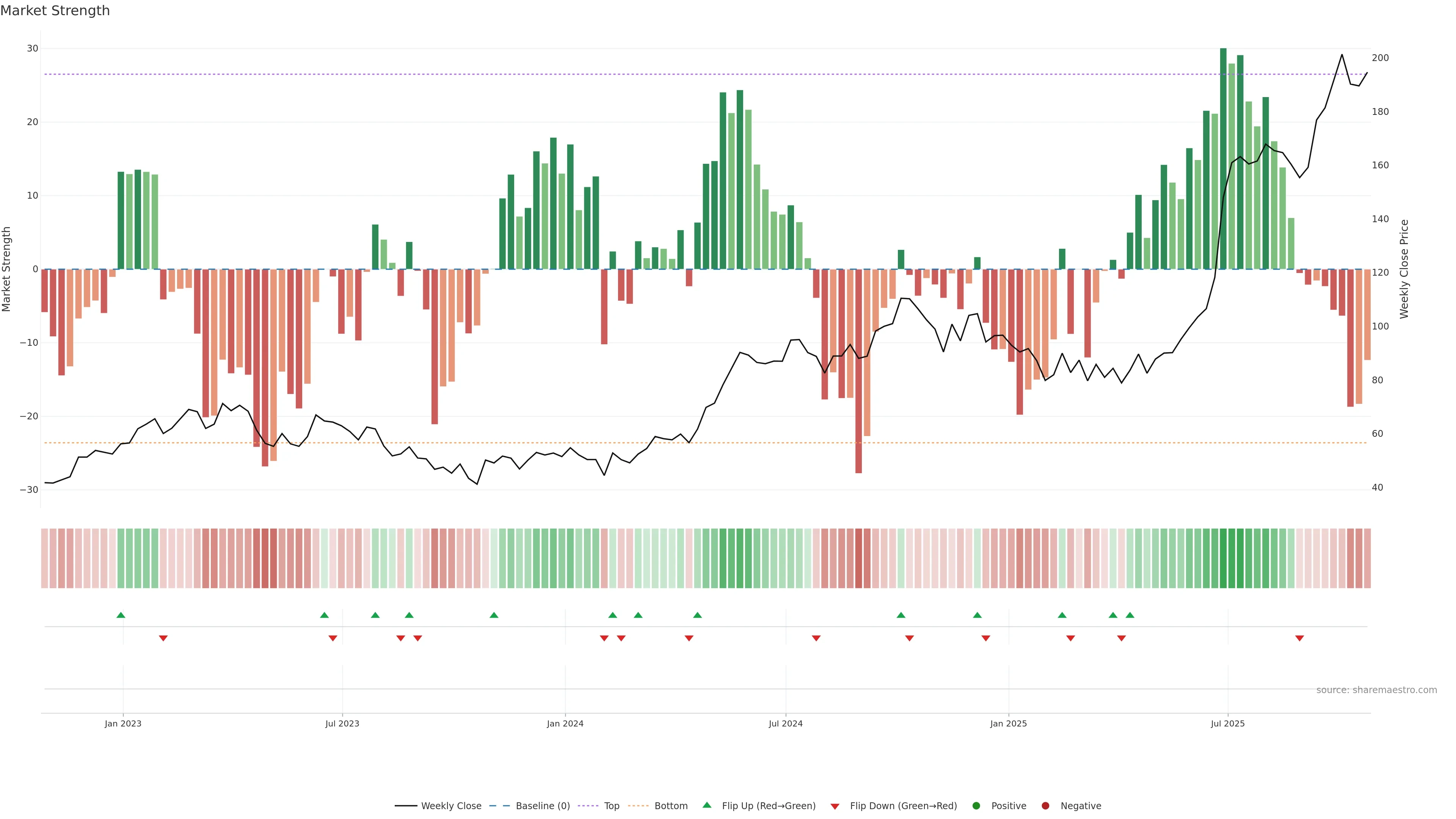Click the Jan 2023 axis label
The image size is (1456, 819).
pos(122,723)
